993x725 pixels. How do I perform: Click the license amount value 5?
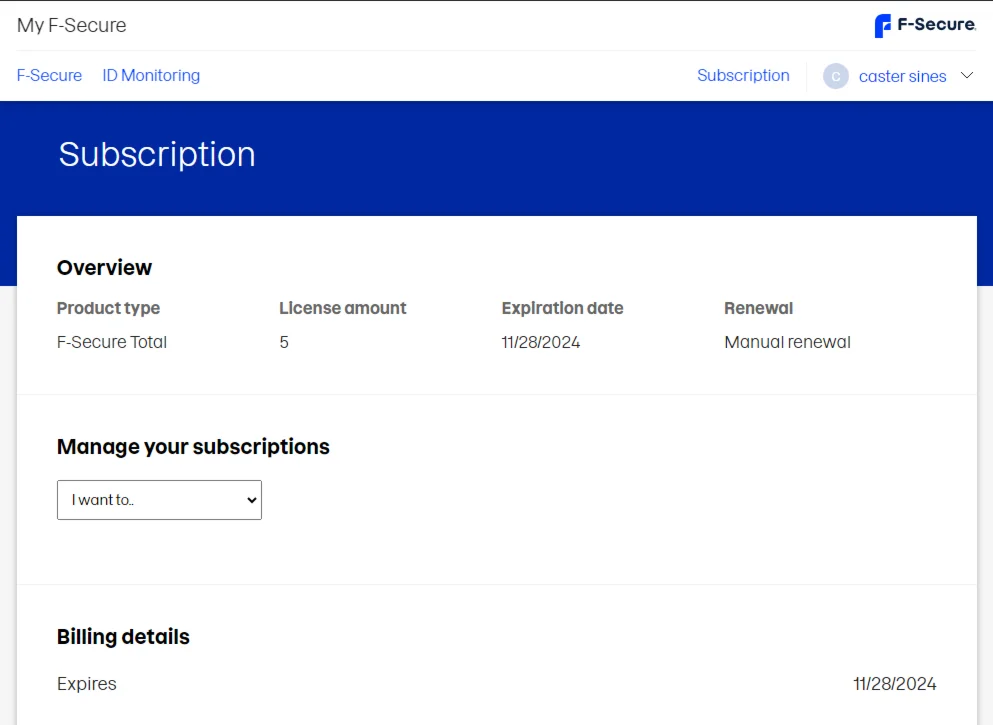(284, 342)
